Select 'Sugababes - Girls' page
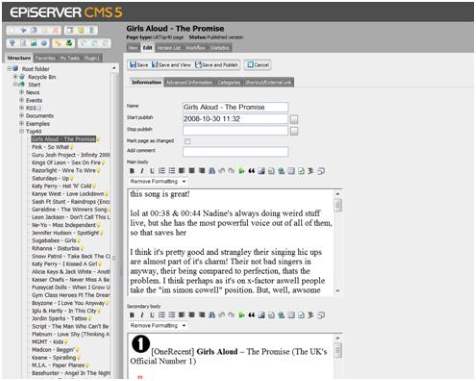The image size is (476, 381). 54,240
